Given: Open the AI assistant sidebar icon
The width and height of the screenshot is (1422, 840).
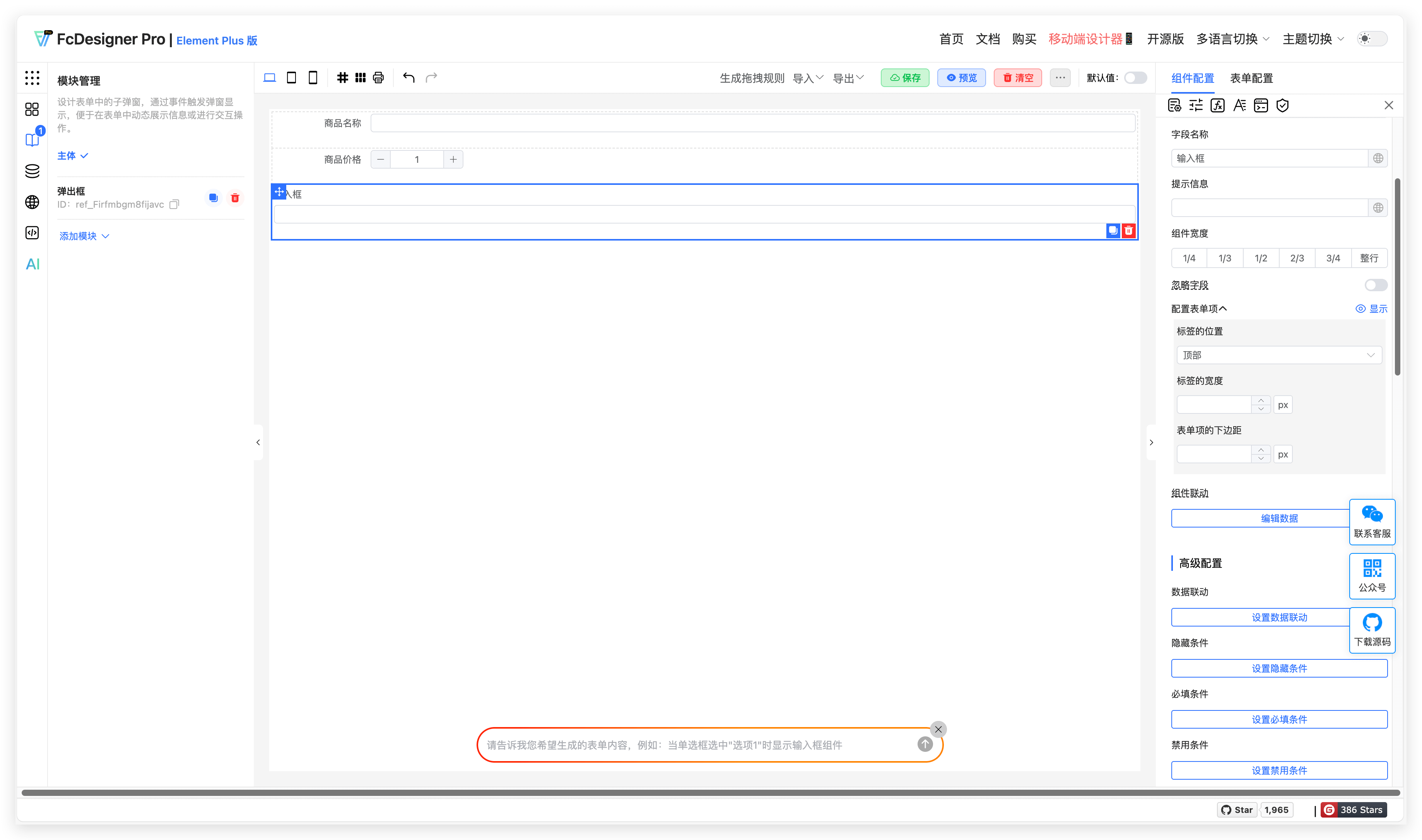Looking at the screenshot, I should tap(32, 264).
